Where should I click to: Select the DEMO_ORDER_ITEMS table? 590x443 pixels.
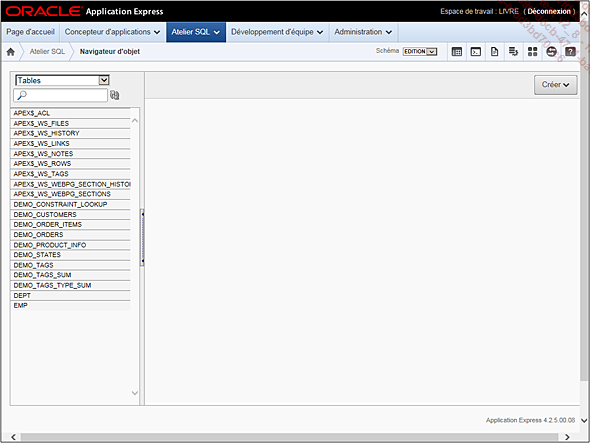pos(70,224)
